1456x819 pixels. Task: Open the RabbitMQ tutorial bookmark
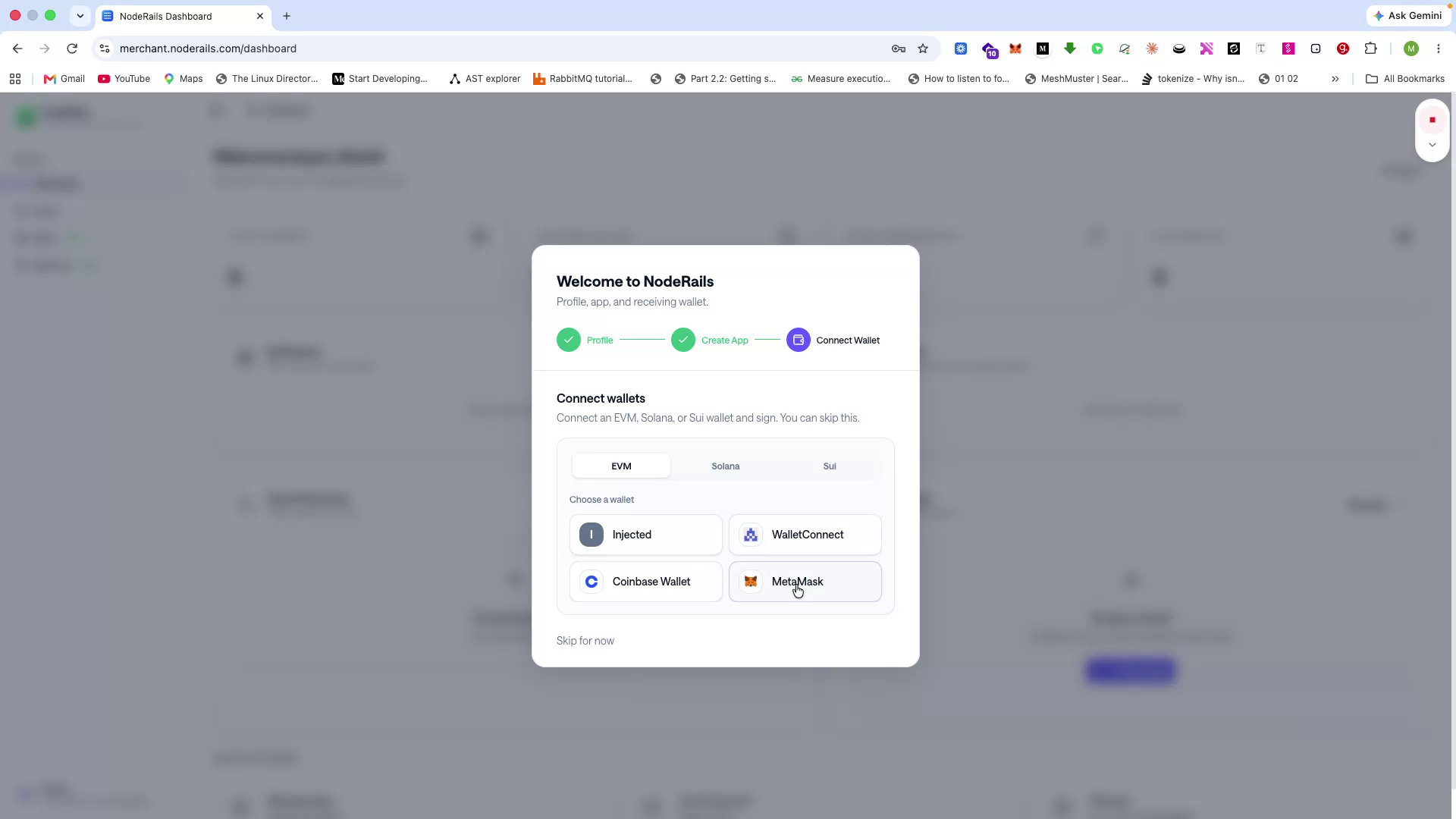click(x=582, y=79)
